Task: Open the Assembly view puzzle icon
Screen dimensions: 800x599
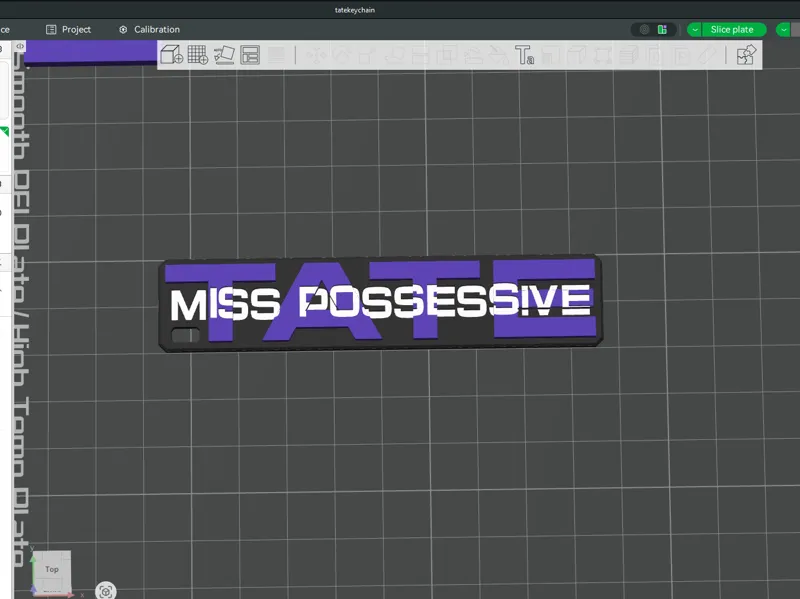Action: point(746,55)
